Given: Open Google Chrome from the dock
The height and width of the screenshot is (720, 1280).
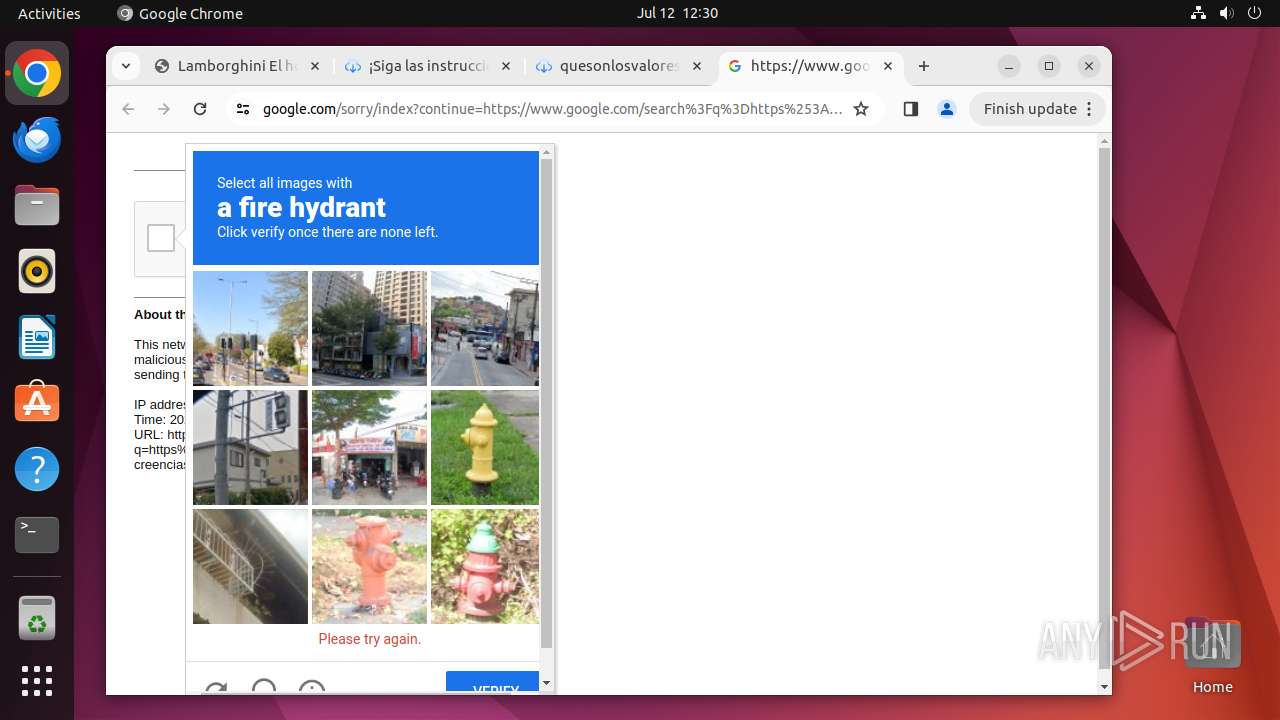Looking at the screenshot, I should point(37,74).
